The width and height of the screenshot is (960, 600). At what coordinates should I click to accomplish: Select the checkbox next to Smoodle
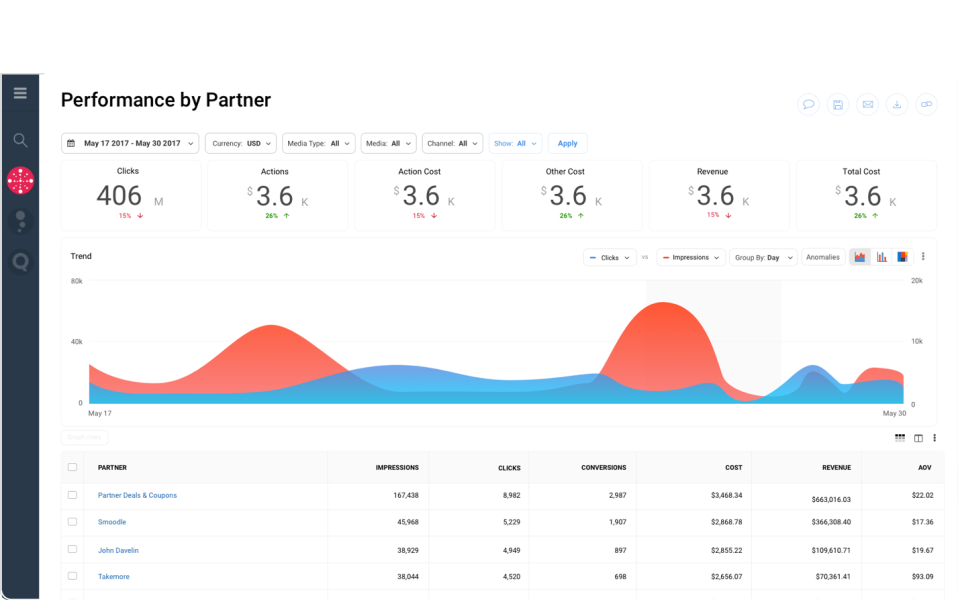[72, 521]
